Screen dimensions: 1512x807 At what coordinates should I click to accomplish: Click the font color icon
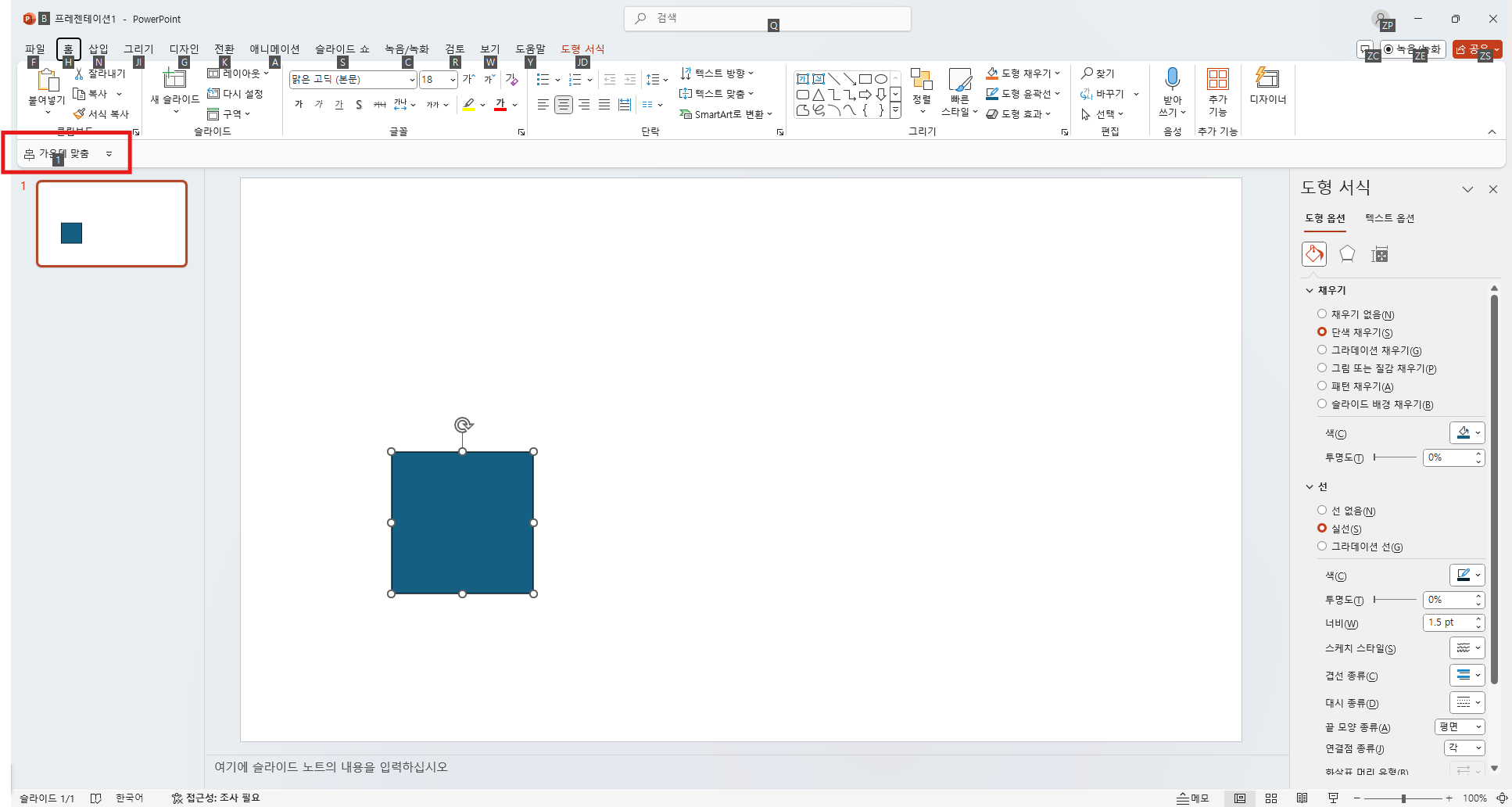coord(500,105)
